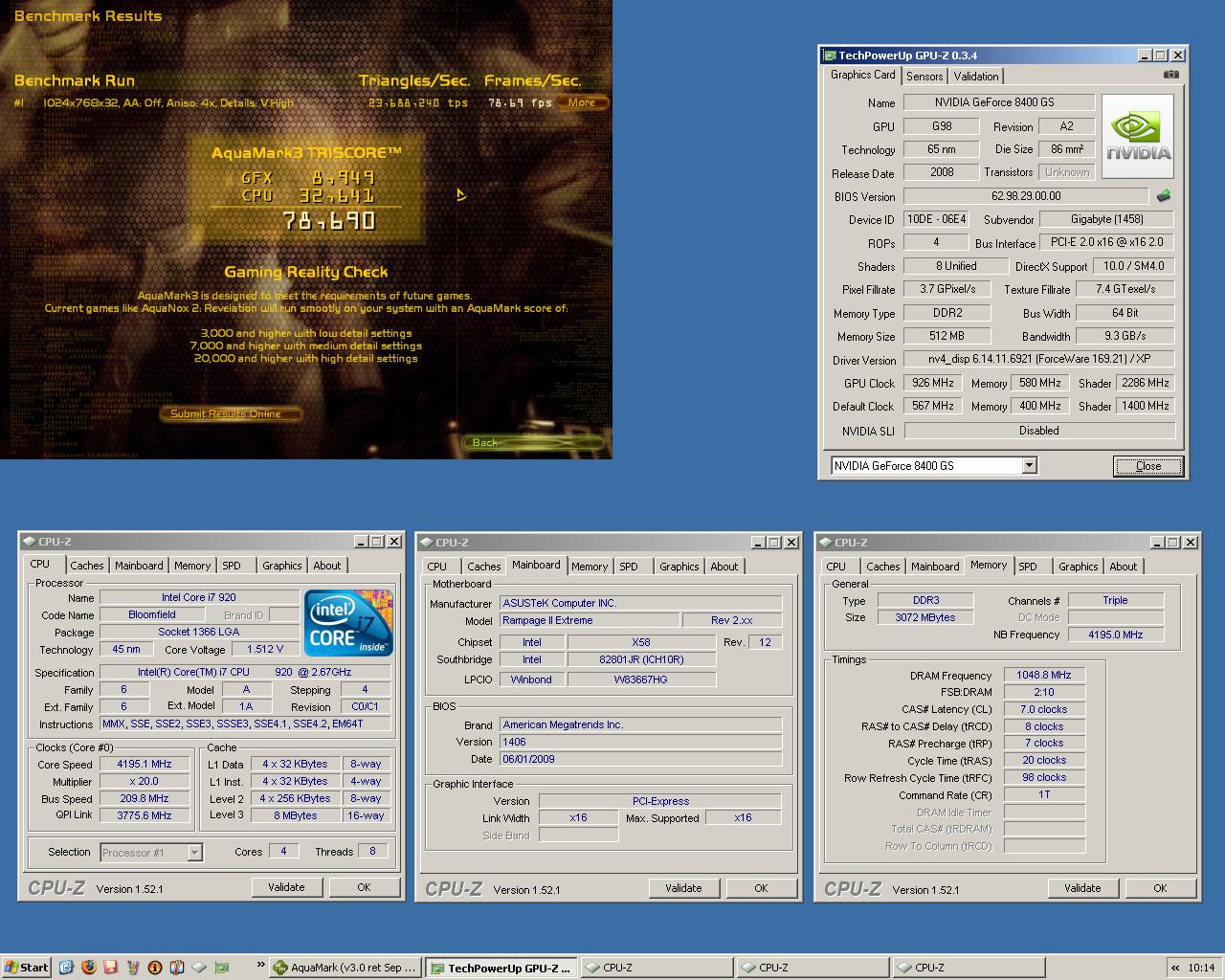The image size is (1225, 980).
Task: Click the NVIDIA logo in GPU-Z
Action: 1138,136
